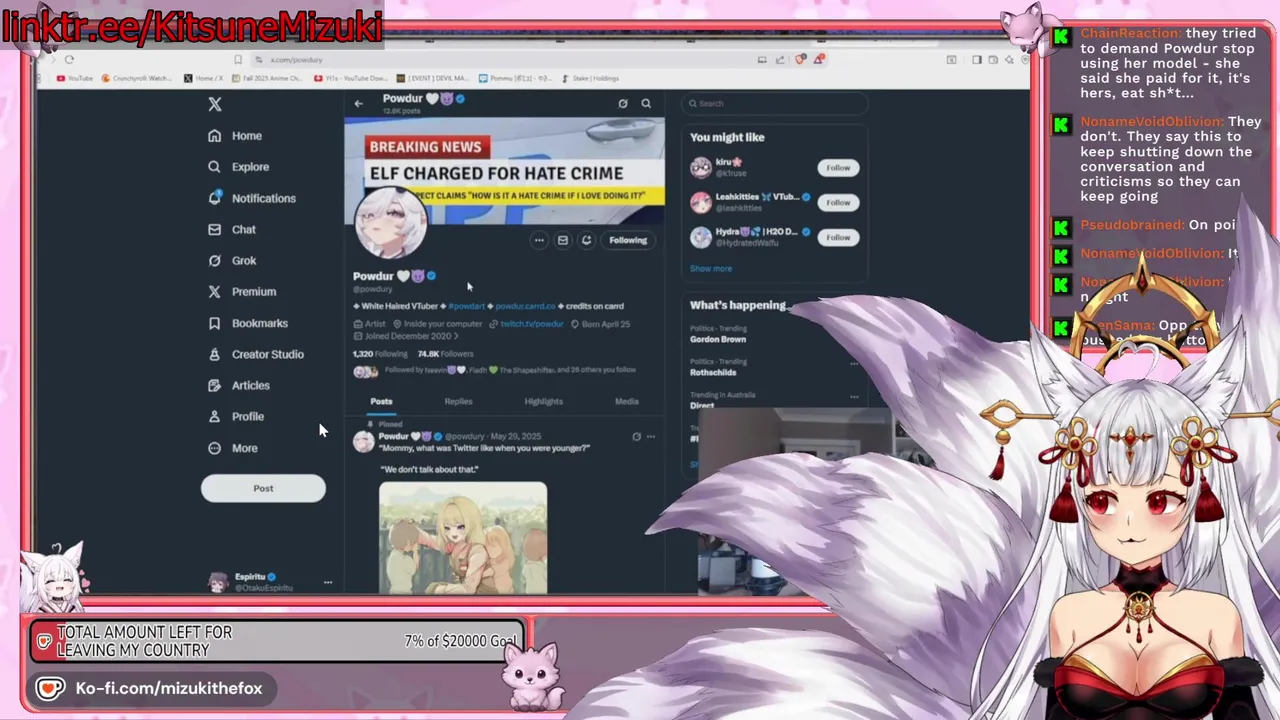Show more suggested accounts
This screenshot has width=1280, height=720.
tap(711, 268)
